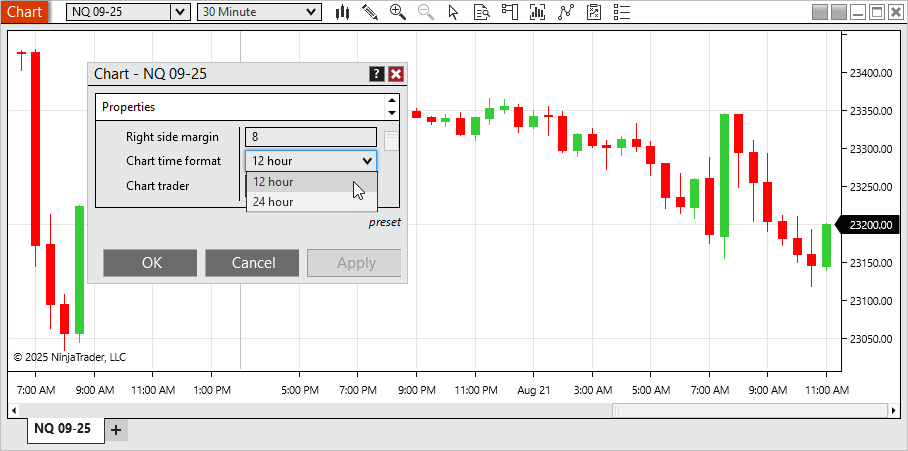Screen dimensions: 908x451
Task: Add a new chart tab with plus
Action: pyautogui.click(x=116, y=429)
